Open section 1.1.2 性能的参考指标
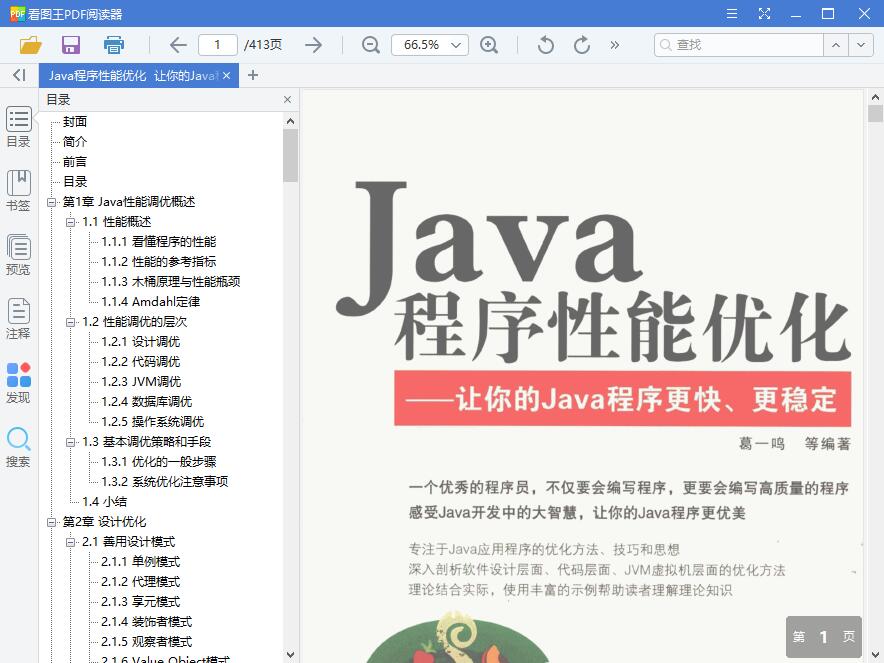The width and height of the screenshot is (884, 663). [158, 262]
